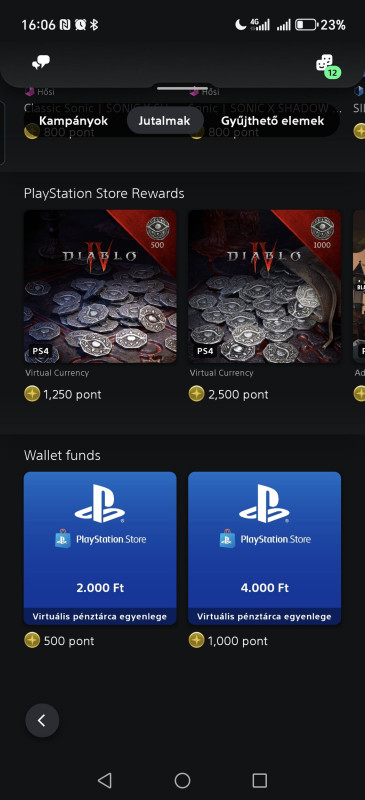Viewport: 365px width, 800px height.
Task: Click the gold coin icon beside 500 pont
Action: pyautogui.click(x=32, y=641)
